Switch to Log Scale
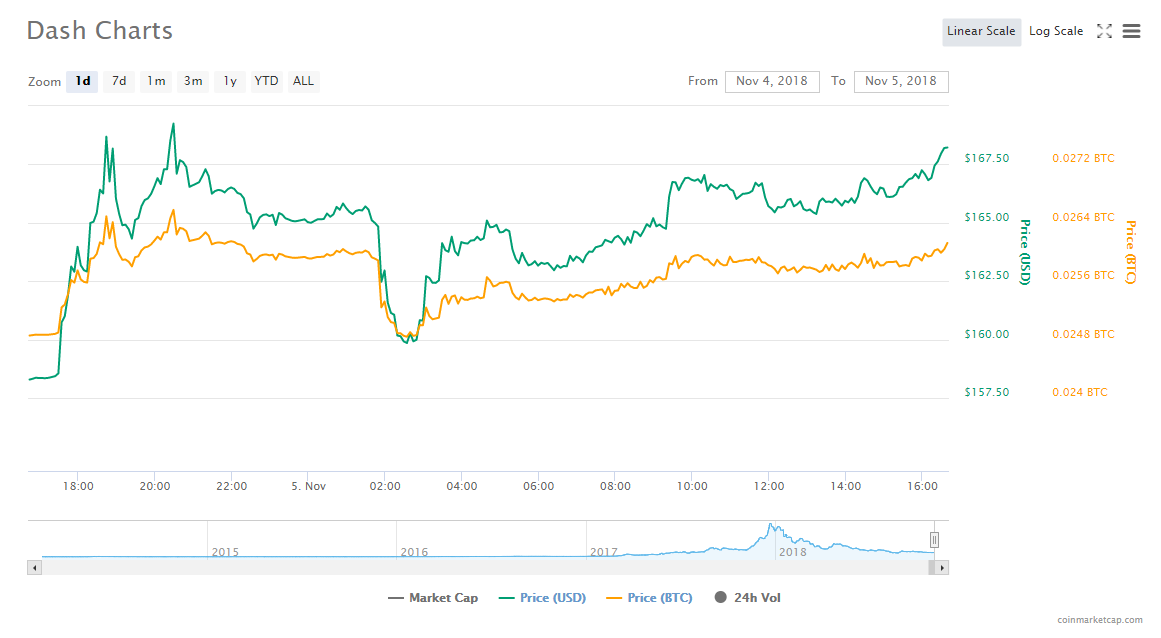1161x638 pixels. (x=1055, y=31)
